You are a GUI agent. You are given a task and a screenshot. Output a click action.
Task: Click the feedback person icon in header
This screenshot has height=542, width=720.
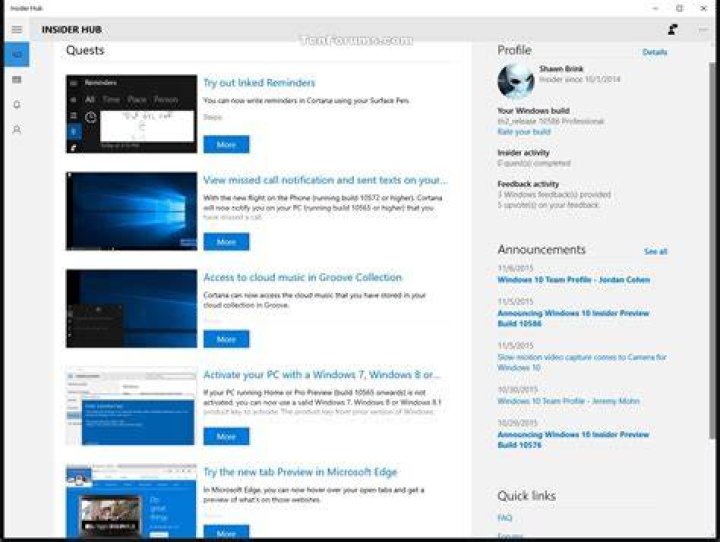pos(672,30)
